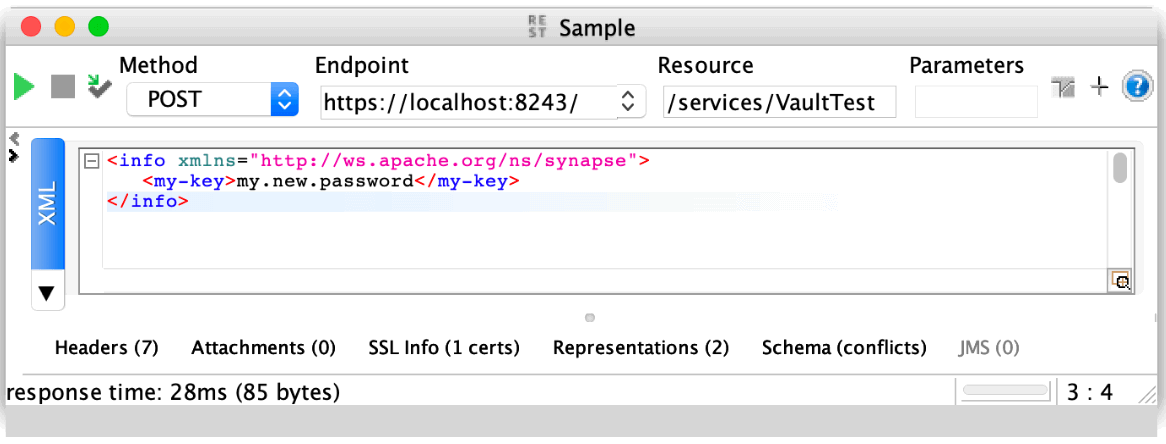Select the vertical XML view tab
1166x444 pixels.
[x=48, y=203]
